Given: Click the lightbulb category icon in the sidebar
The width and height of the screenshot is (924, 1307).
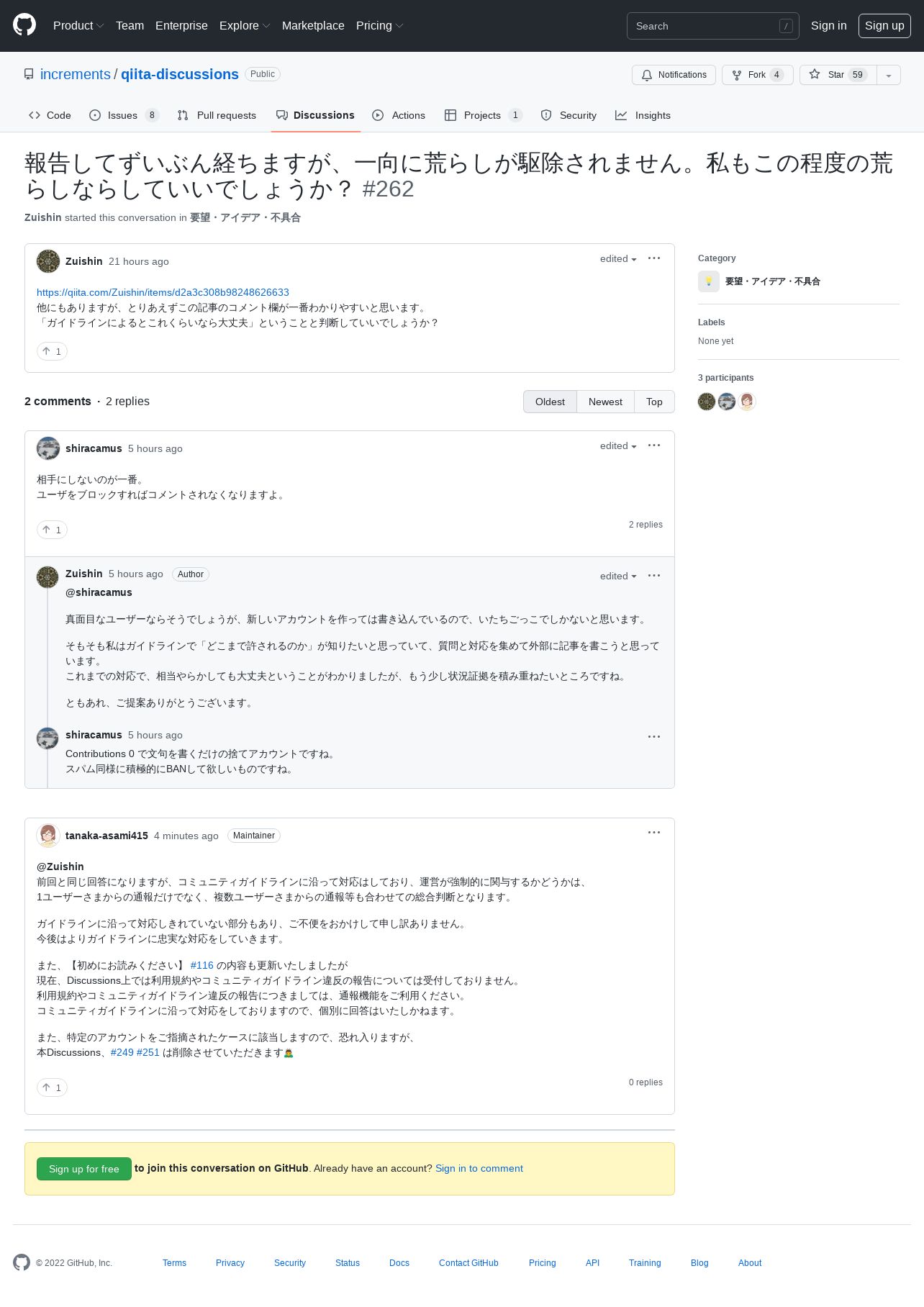Looking at the screenshot, I should coord(709,281).
